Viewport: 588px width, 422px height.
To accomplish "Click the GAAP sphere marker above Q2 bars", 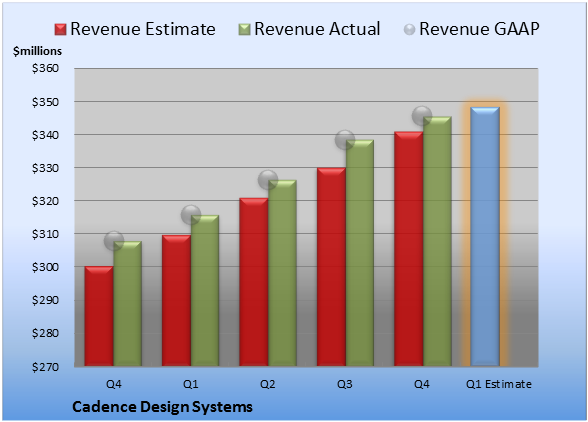I will click(268, 180).
